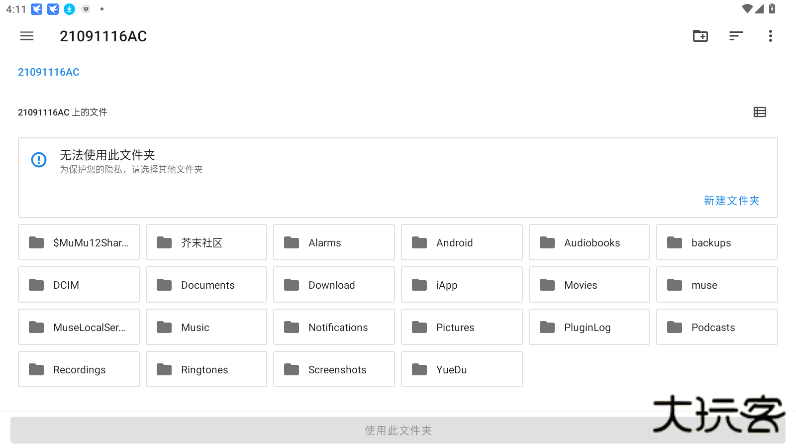Open the DCIM folder

pos(79,284)
